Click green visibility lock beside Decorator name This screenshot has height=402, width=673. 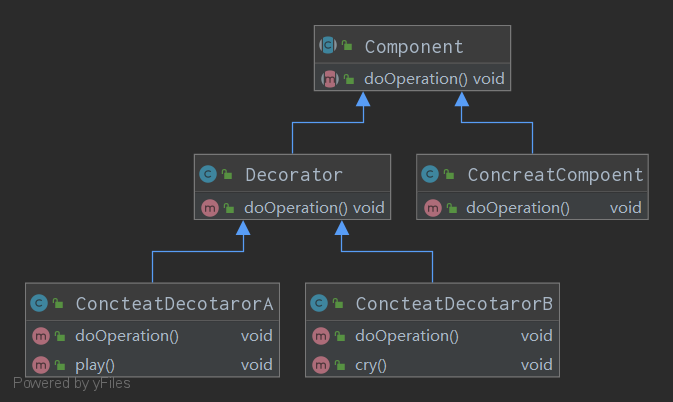point(228,175)
